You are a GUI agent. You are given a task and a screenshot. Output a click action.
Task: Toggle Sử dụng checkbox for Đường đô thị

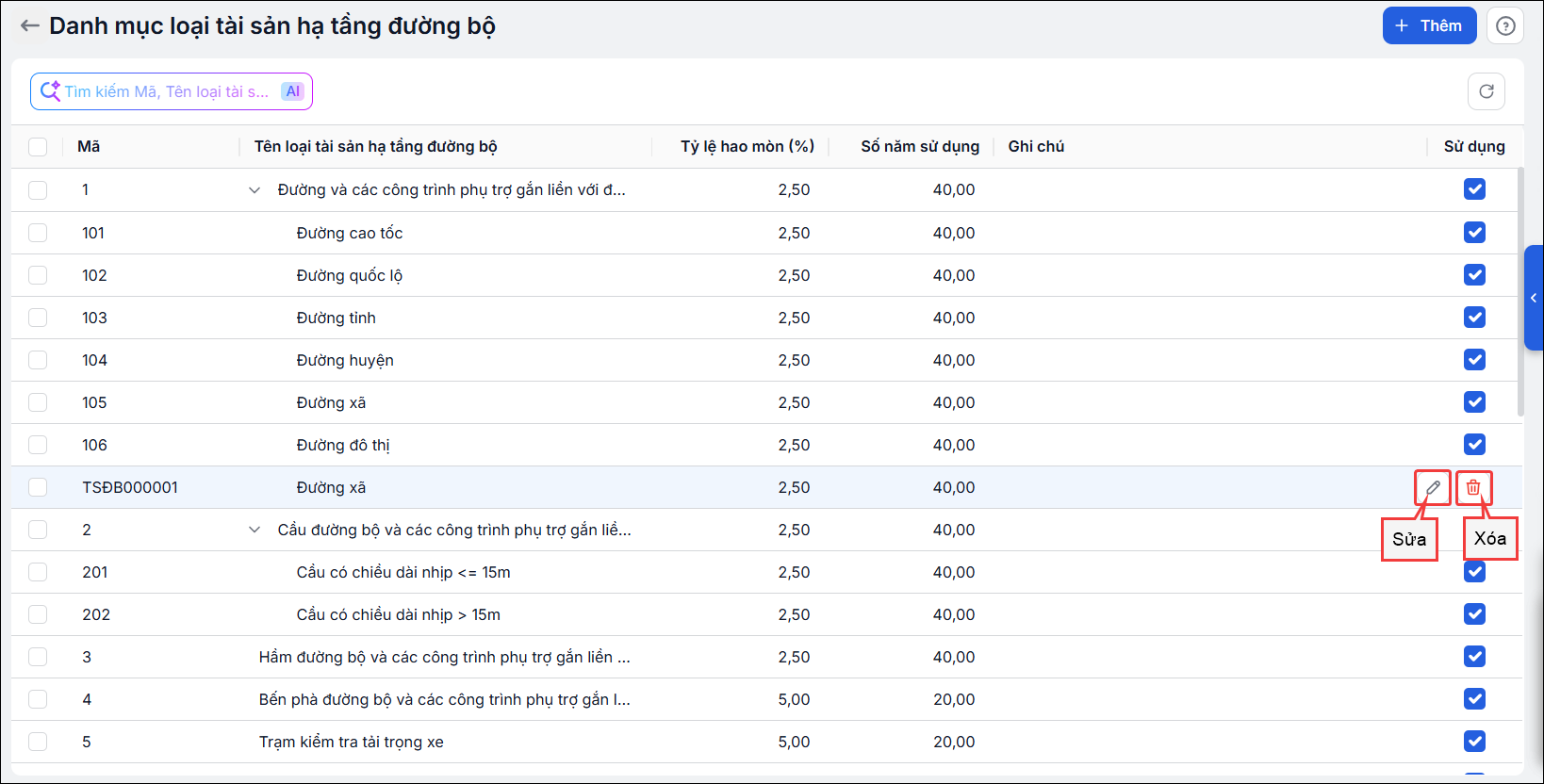pyautogui.click(x=1474, y=444)
